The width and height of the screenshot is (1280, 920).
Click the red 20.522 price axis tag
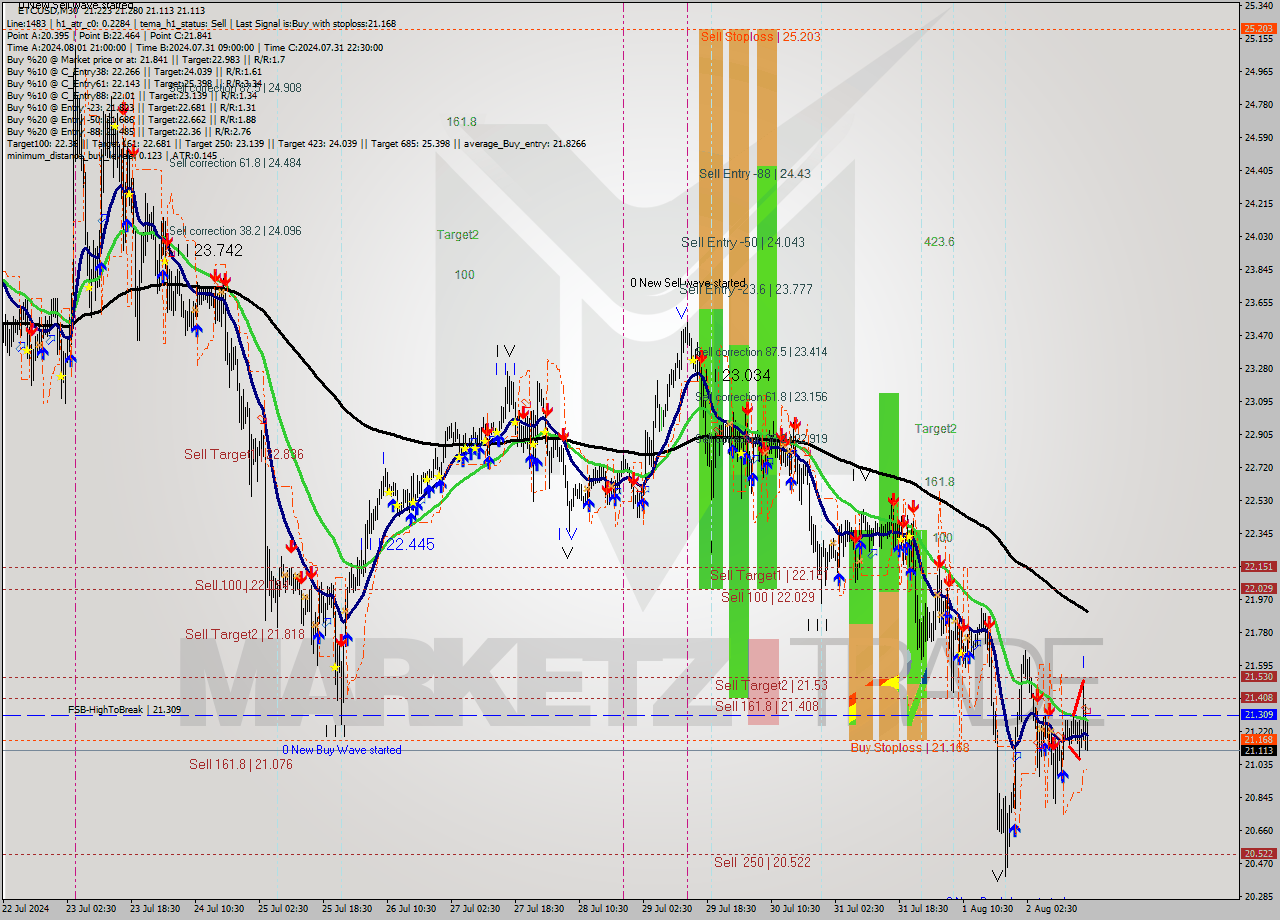[1258, 853]
